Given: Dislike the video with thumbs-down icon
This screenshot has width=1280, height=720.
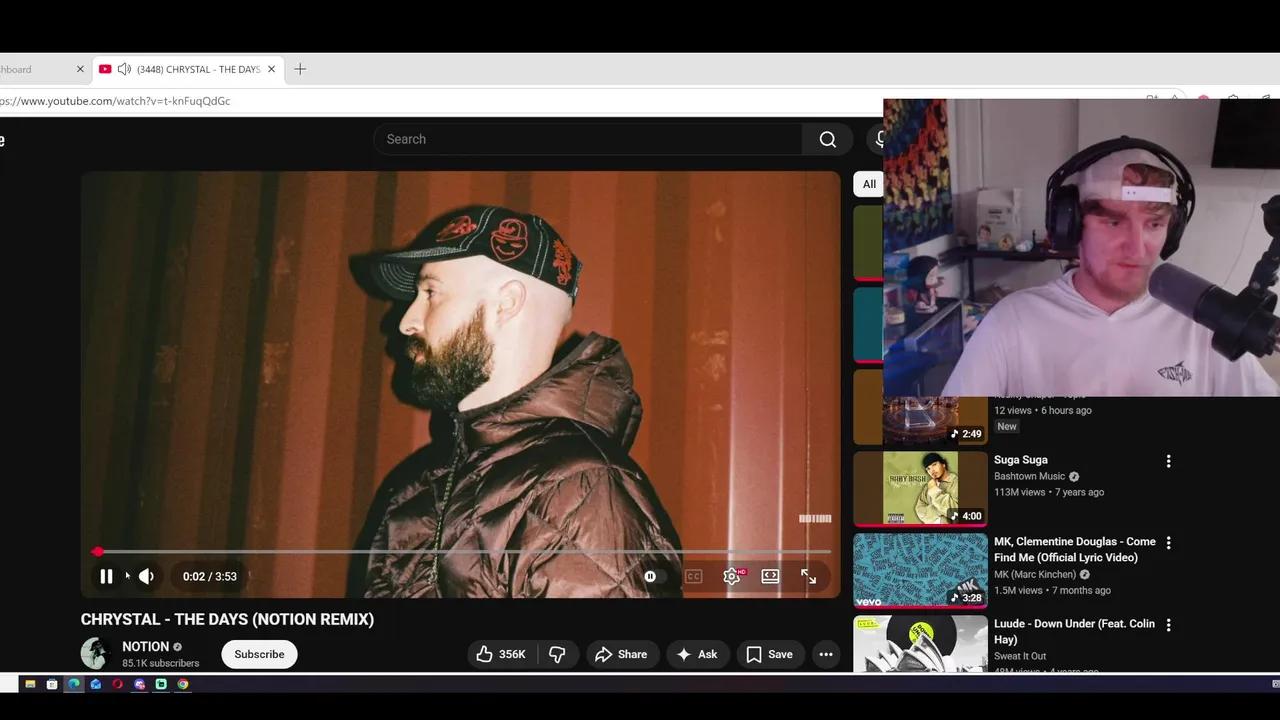Looking at the screenshot, I should (558, 654).
